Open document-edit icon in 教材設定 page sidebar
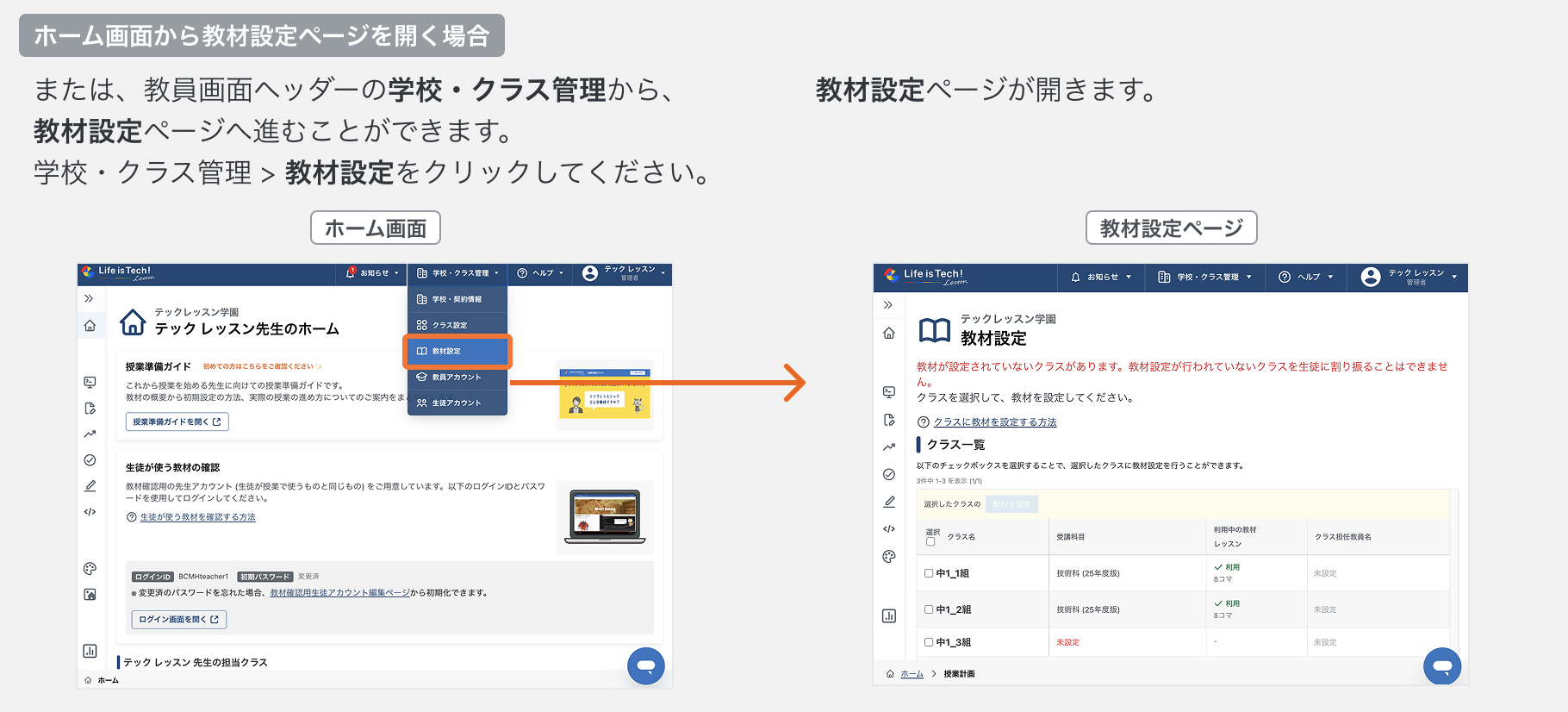Viewport: 1568px width, 712px height. coord(889,420)
